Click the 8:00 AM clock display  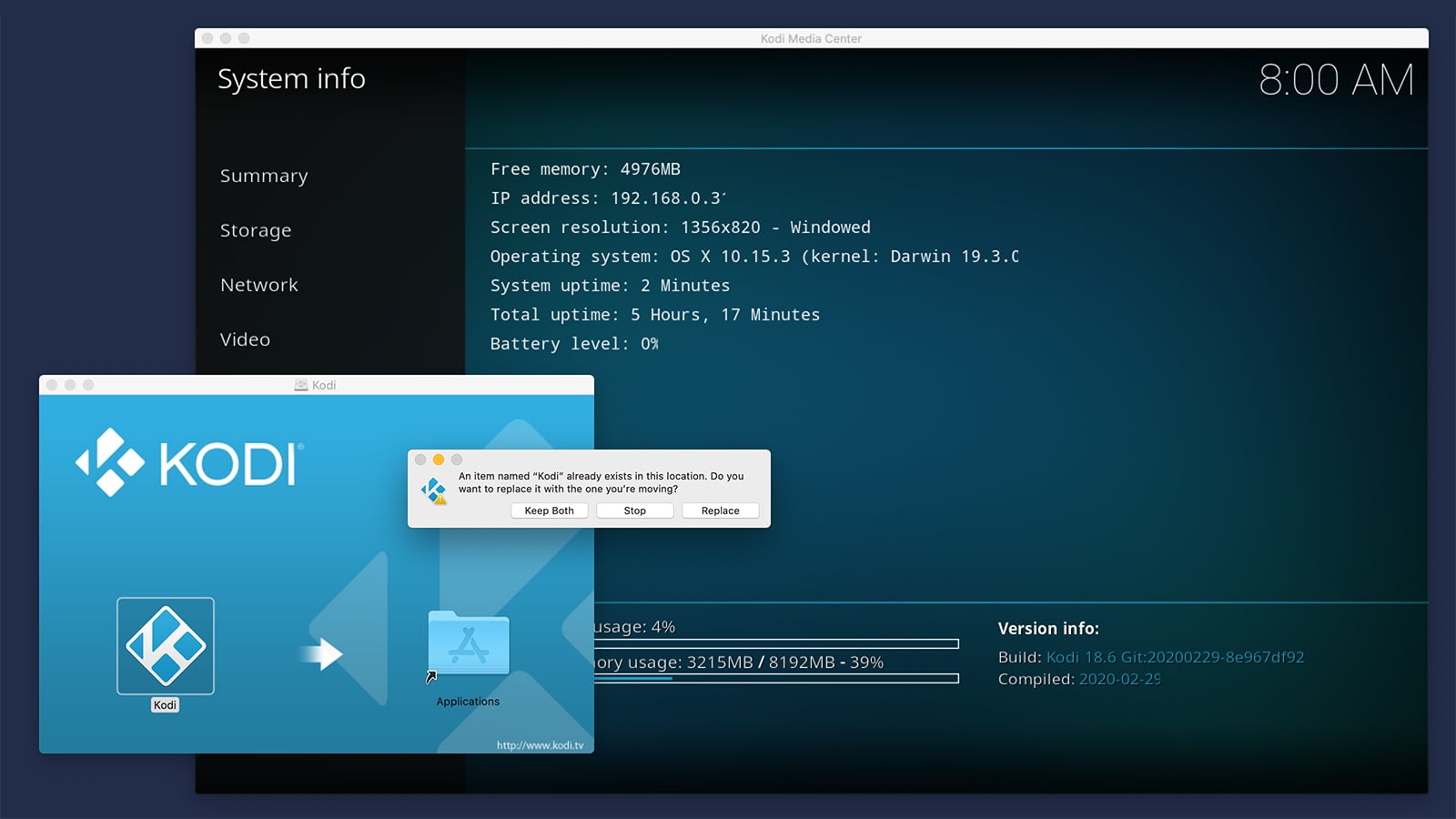click(x=1336, y=80)
